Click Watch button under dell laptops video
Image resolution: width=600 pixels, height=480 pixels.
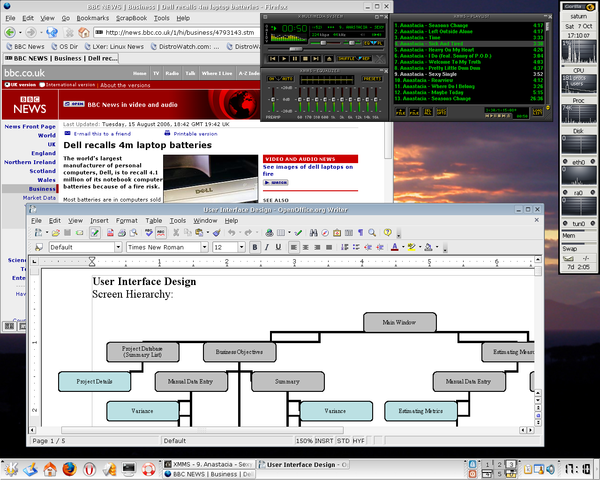[276, 183]
